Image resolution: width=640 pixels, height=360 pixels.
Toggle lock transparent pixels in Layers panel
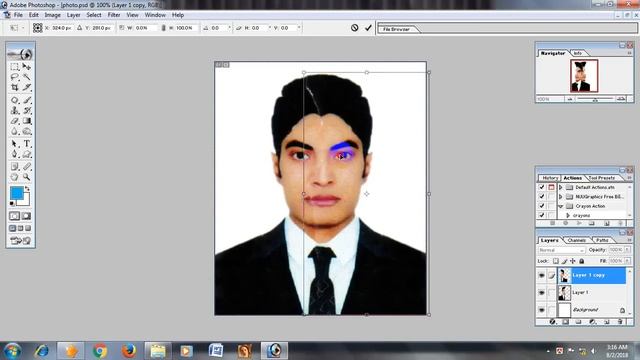556,261
